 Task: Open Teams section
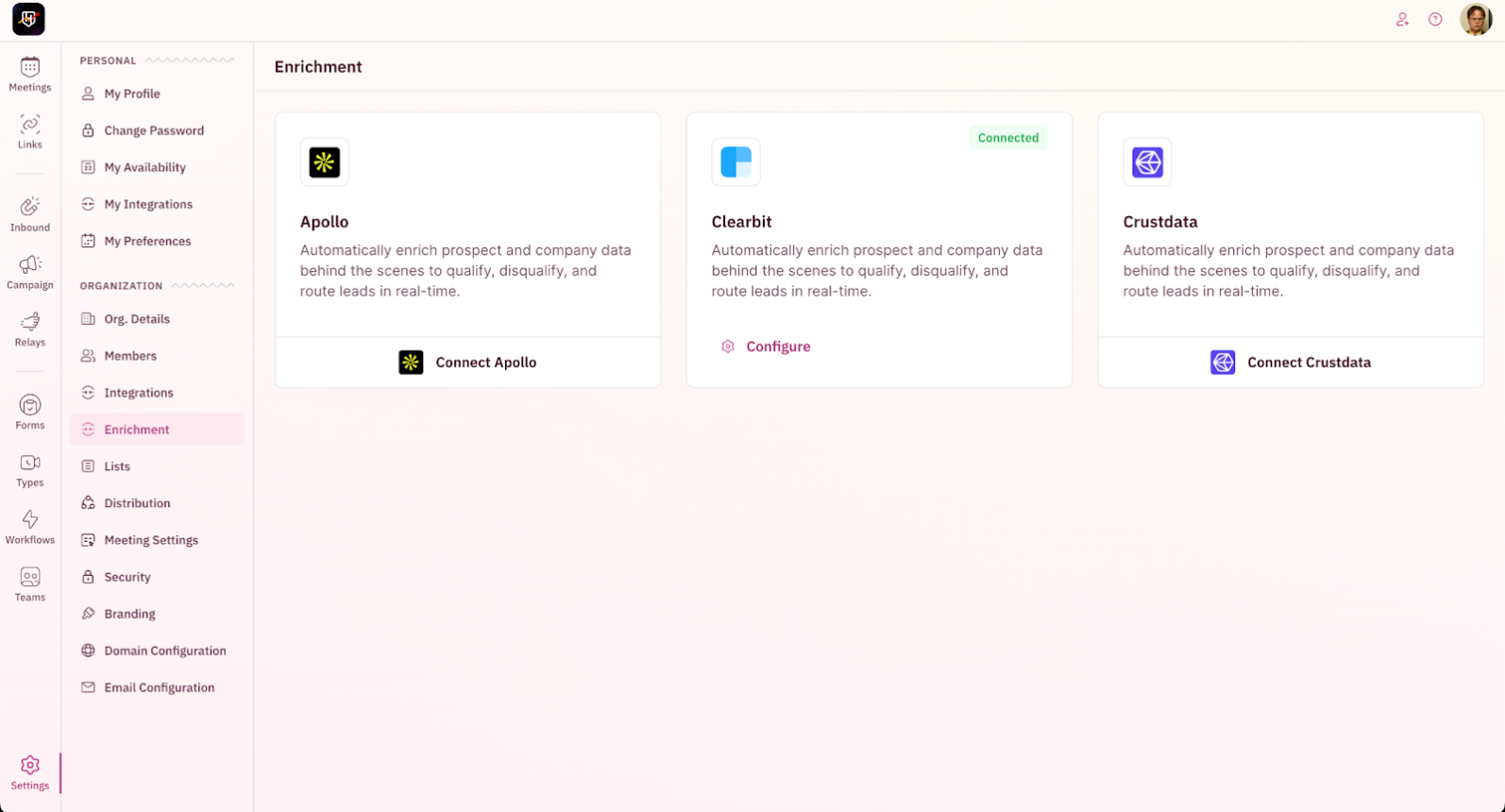pyautogui.click(x=30, y=585)
